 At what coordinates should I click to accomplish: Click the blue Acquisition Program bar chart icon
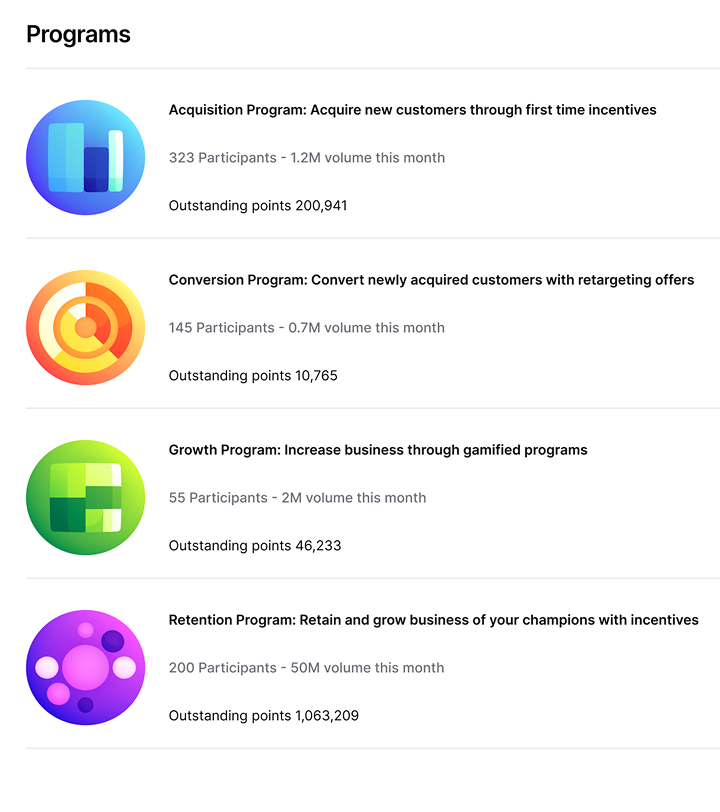tap(85, 157)
